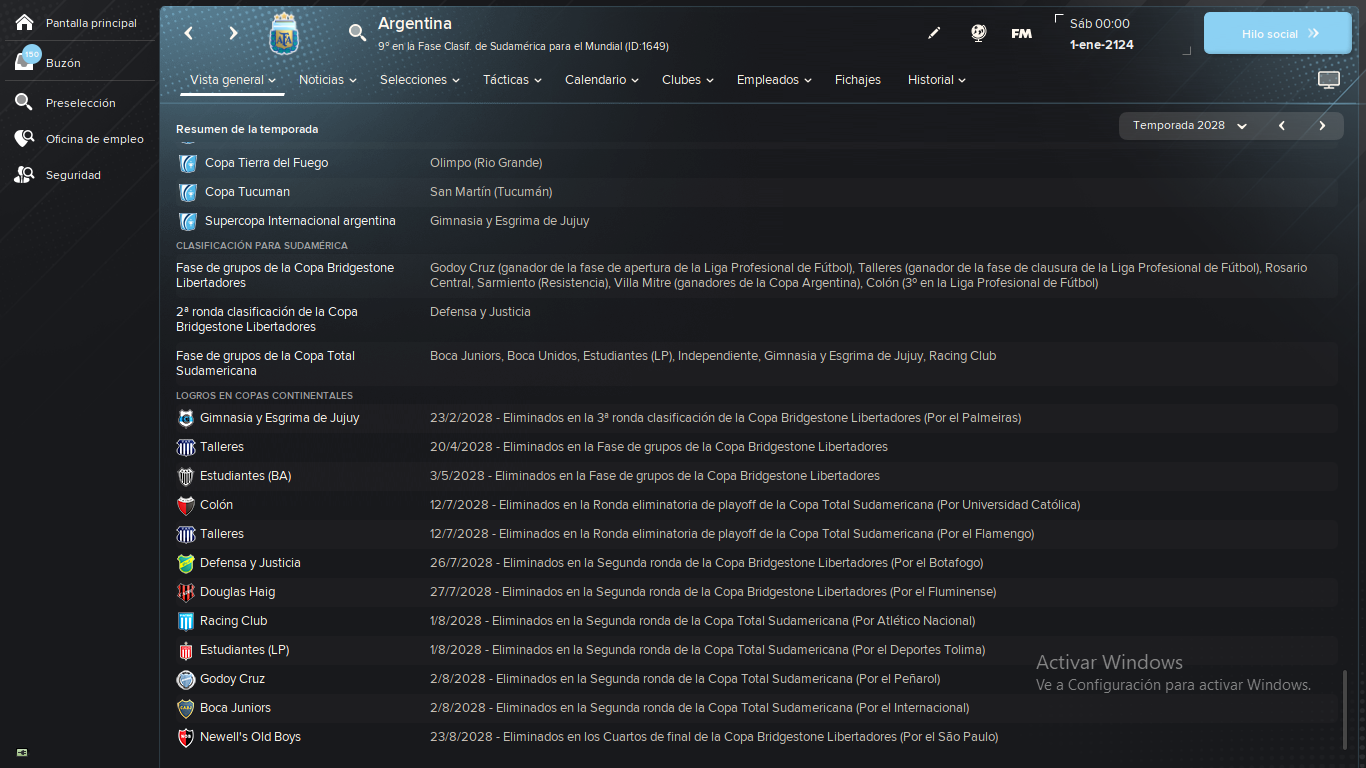Click the small icon at sidebar bottom

pos(22,752)
